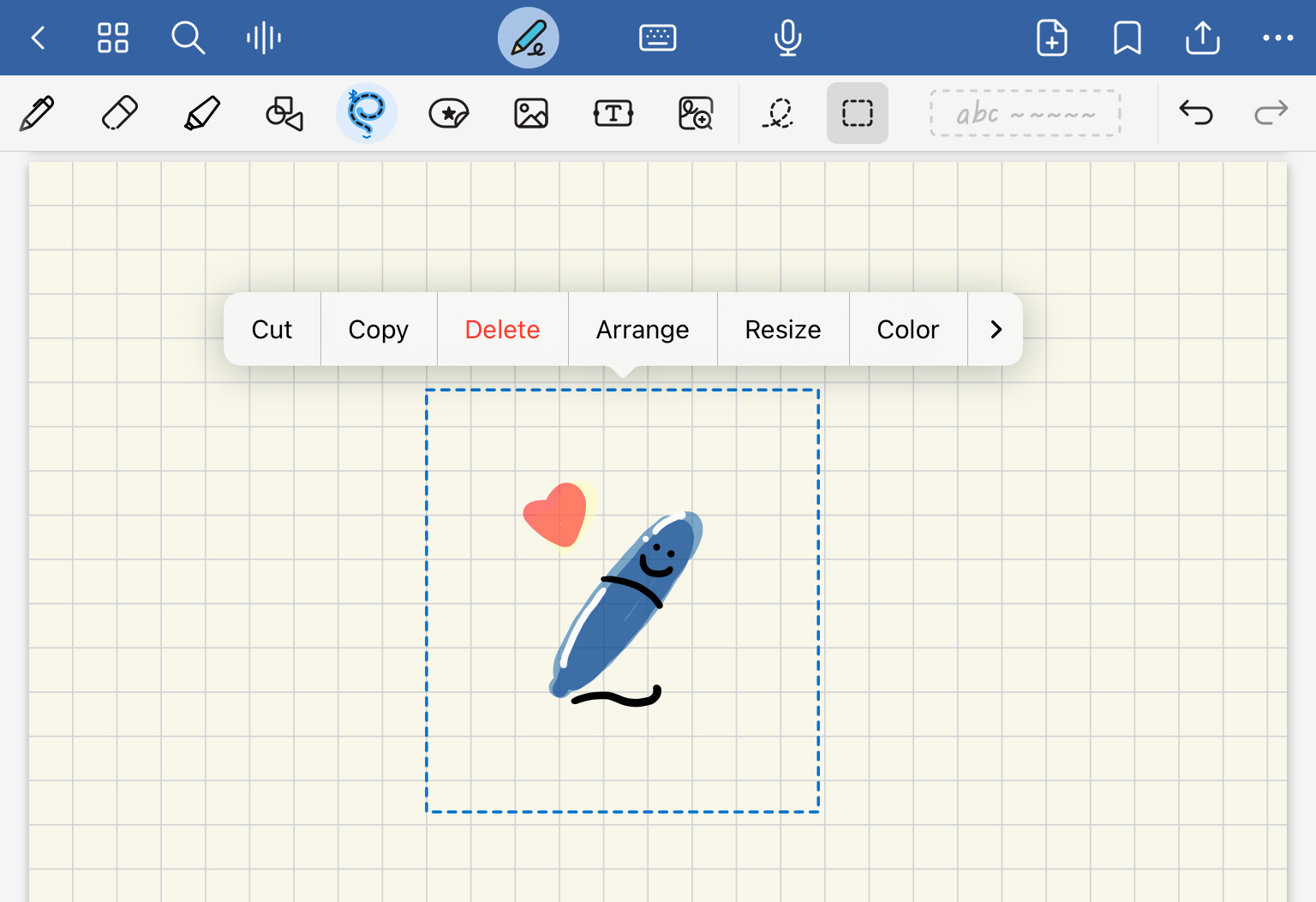Image resolution: width=1316 pixels, height=902 pixels.
Task: Change the selection color via Color
Action: pos(908,329)
